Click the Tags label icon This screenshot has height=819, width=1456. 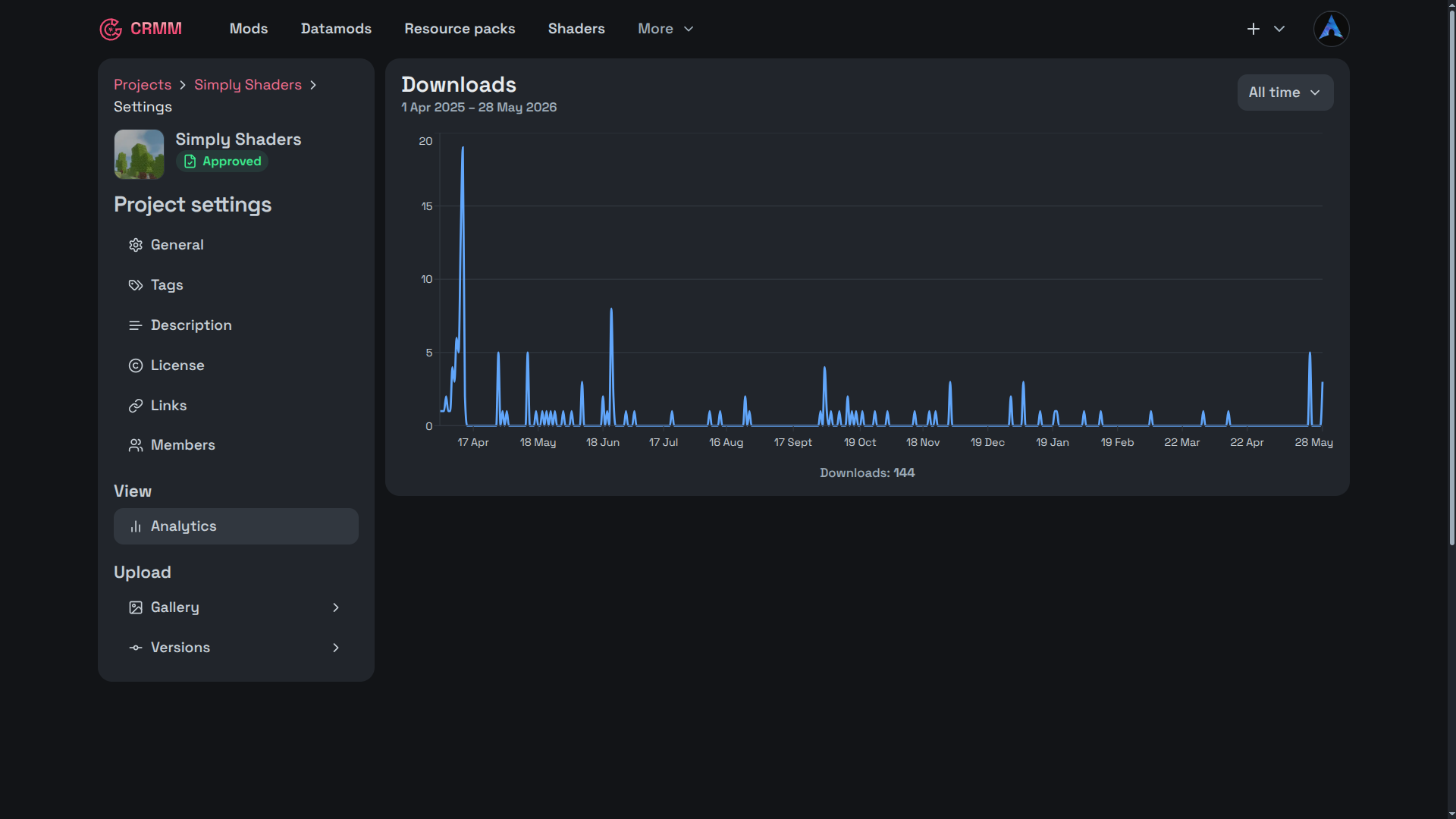(x=136, y=285)
